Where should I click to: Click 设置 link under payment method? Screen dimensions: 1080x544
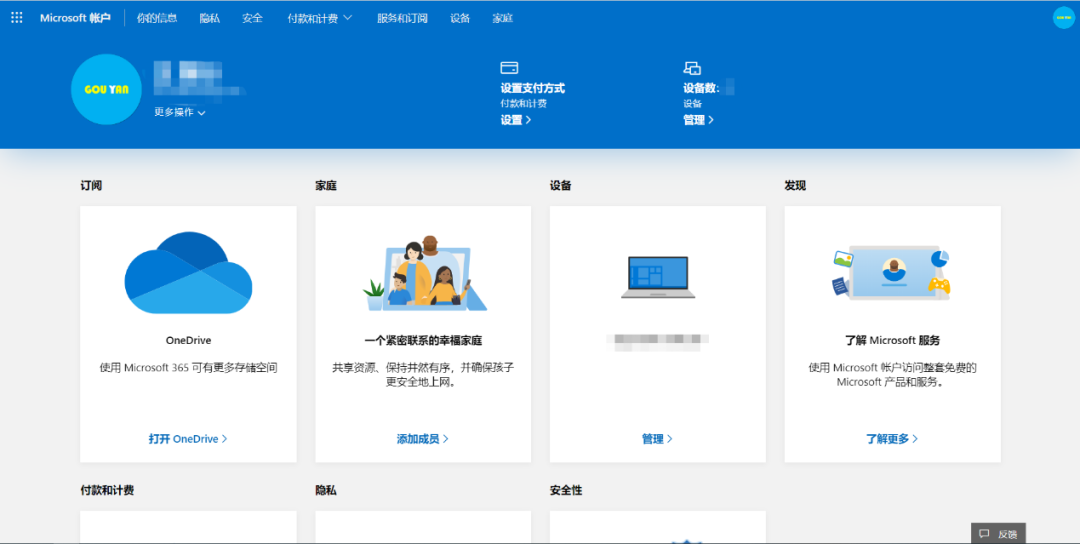[516, 120]
